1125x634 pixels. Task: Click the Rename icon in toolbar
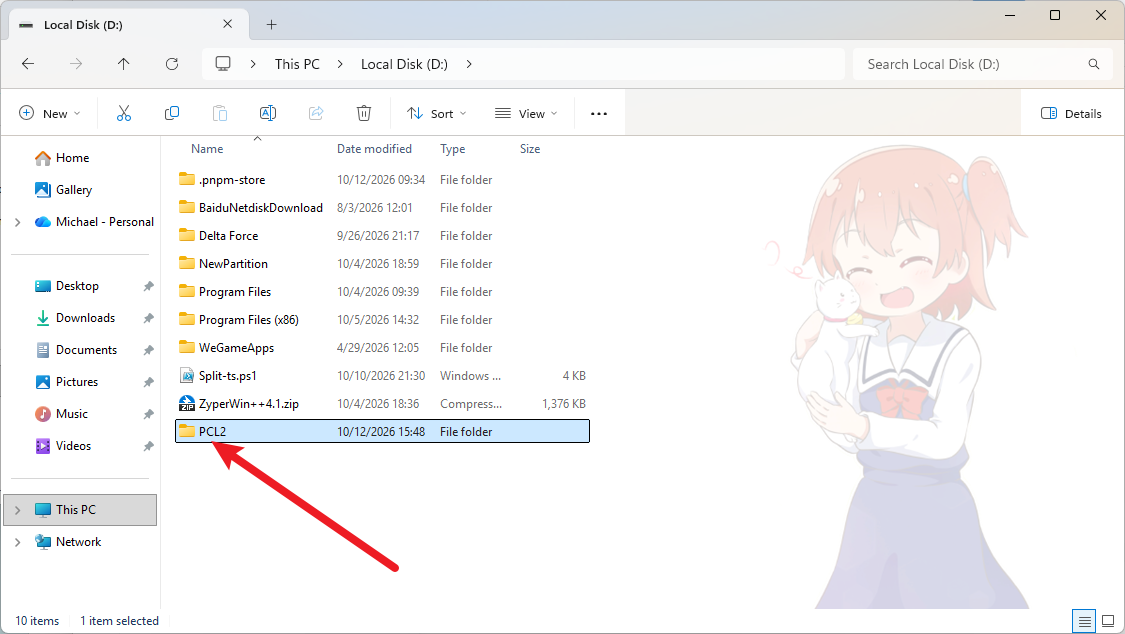coord(268,113)
